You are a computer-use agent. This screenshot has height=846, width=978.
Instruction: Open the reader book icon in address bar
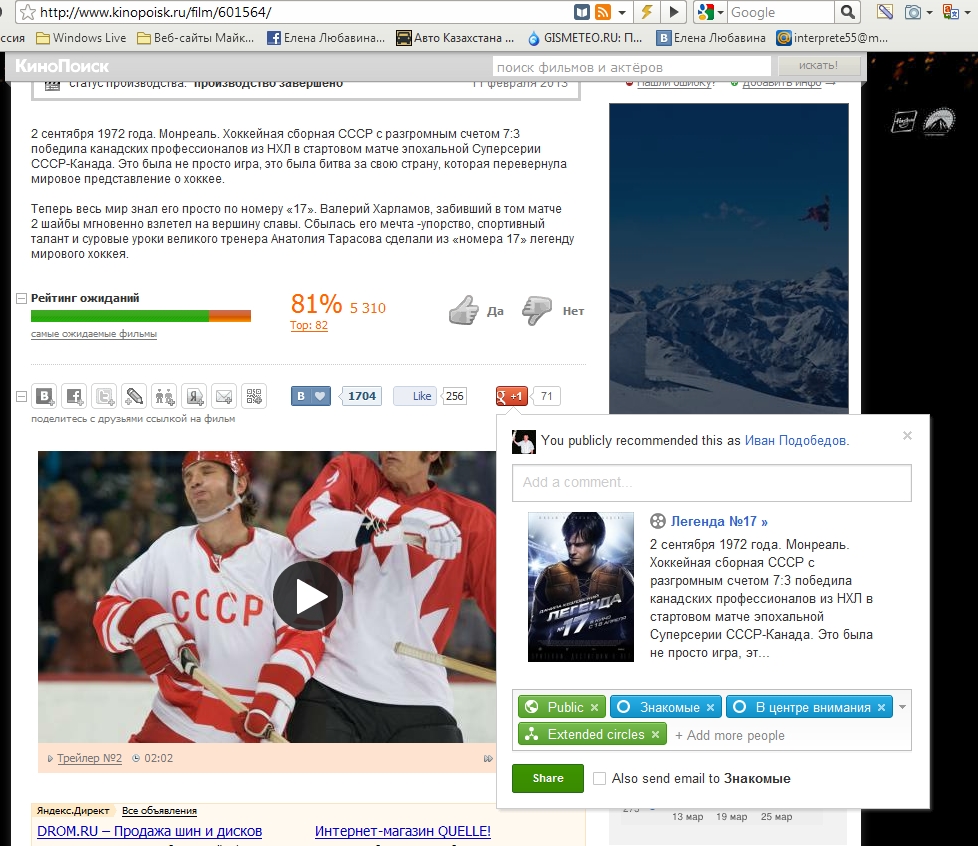coord(582,12)
